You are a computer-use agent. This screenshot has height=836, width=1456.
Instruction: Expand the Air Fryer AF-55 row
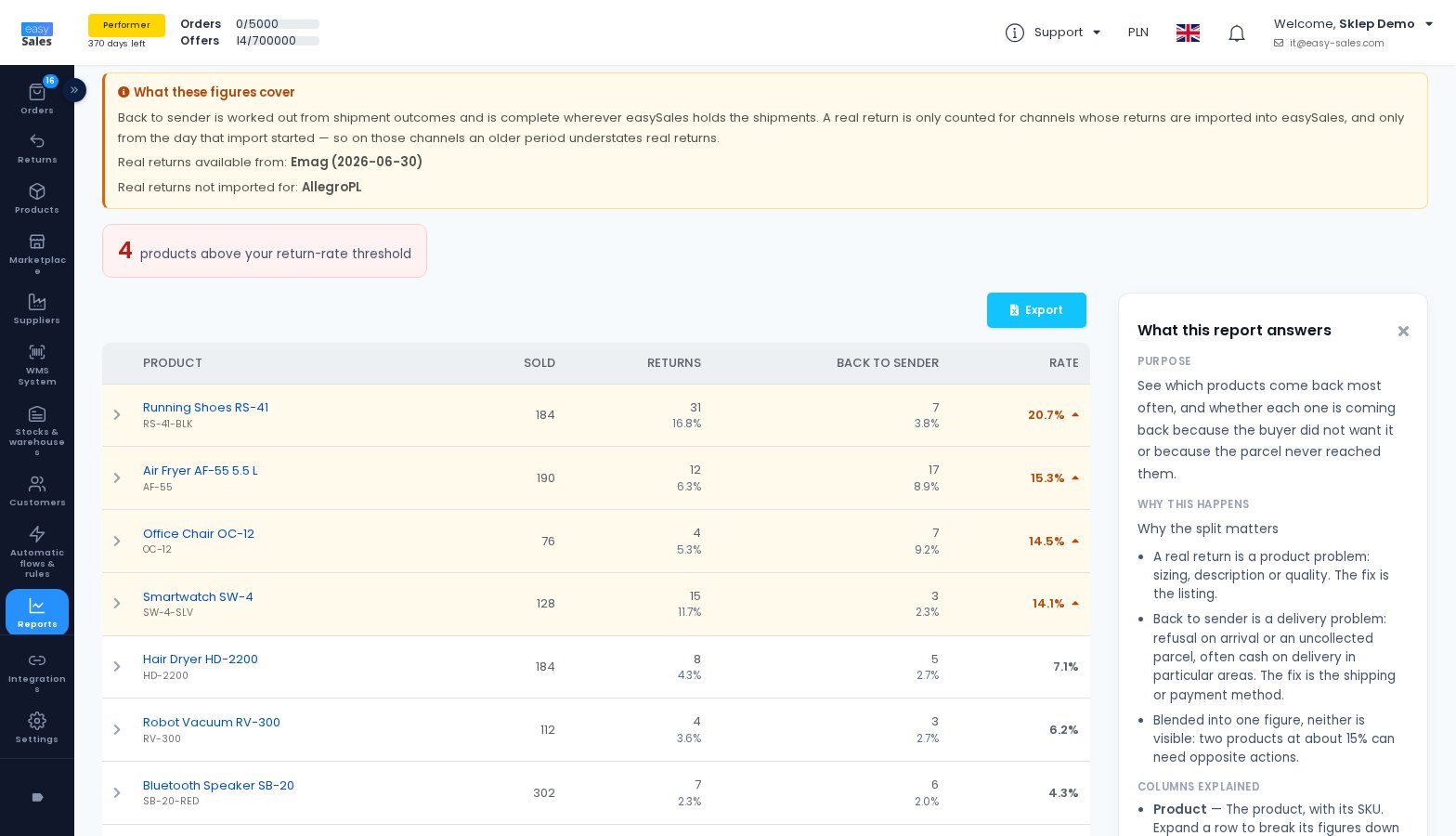pyautogui.click(x=117, y=478)
